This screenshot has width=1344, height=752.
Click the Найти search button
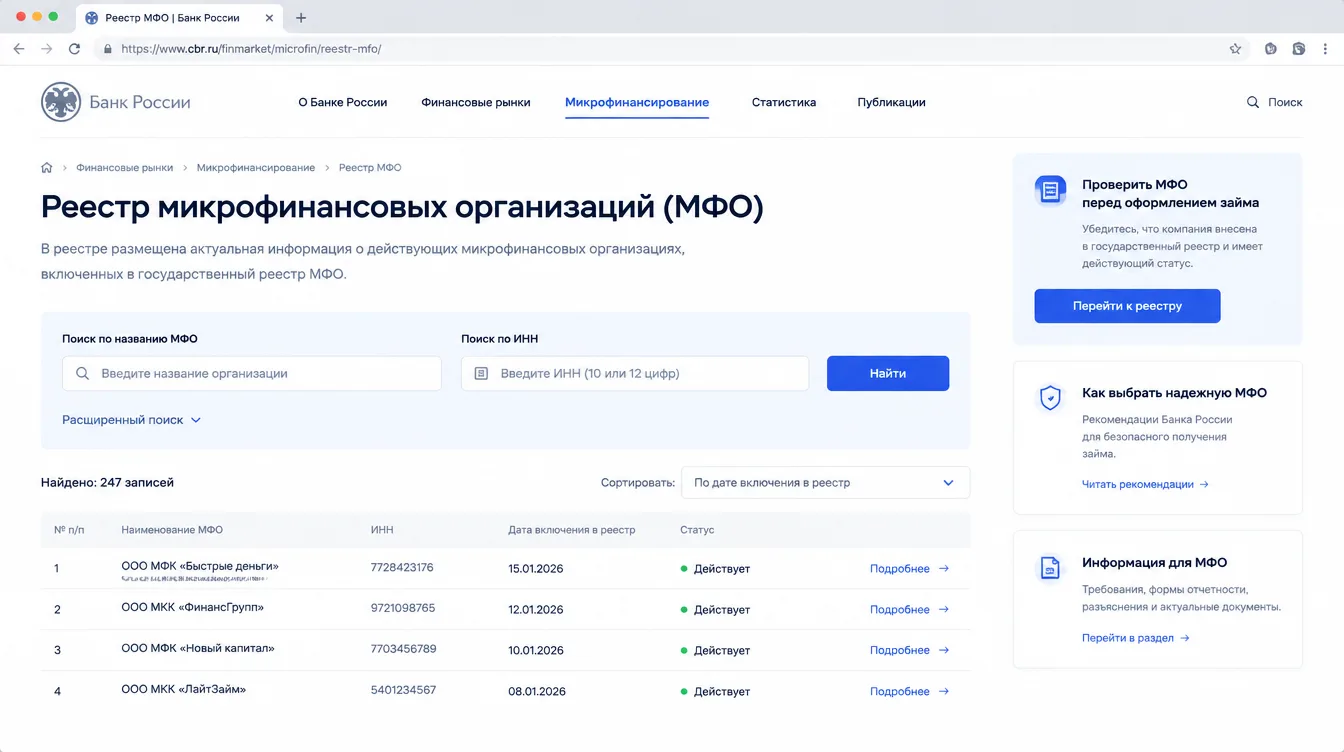pos(888,373)
